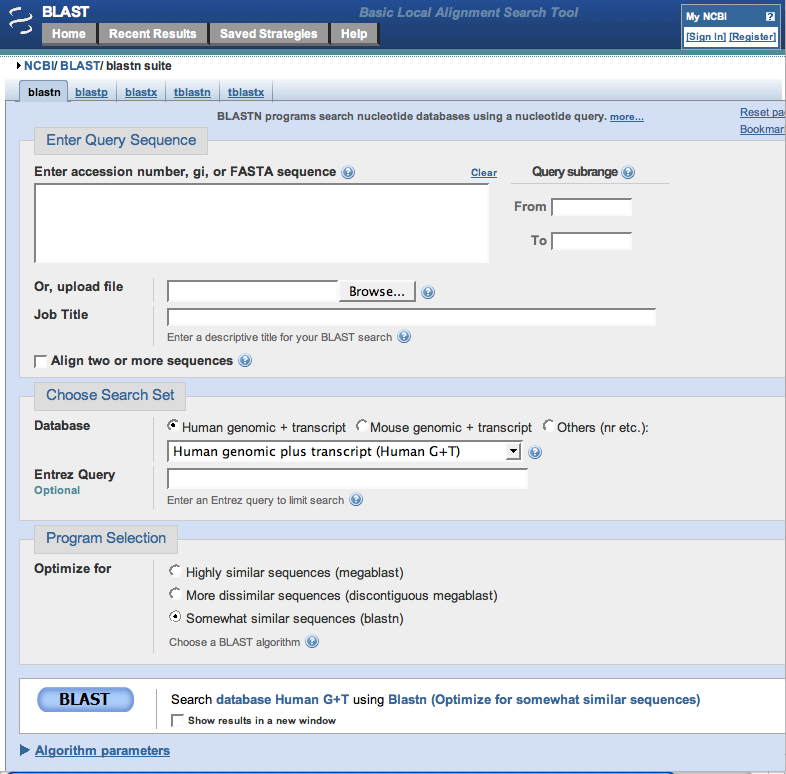Enable Align two or more sequences checkbox
The image size is (786, 774).
click(41, 361)
